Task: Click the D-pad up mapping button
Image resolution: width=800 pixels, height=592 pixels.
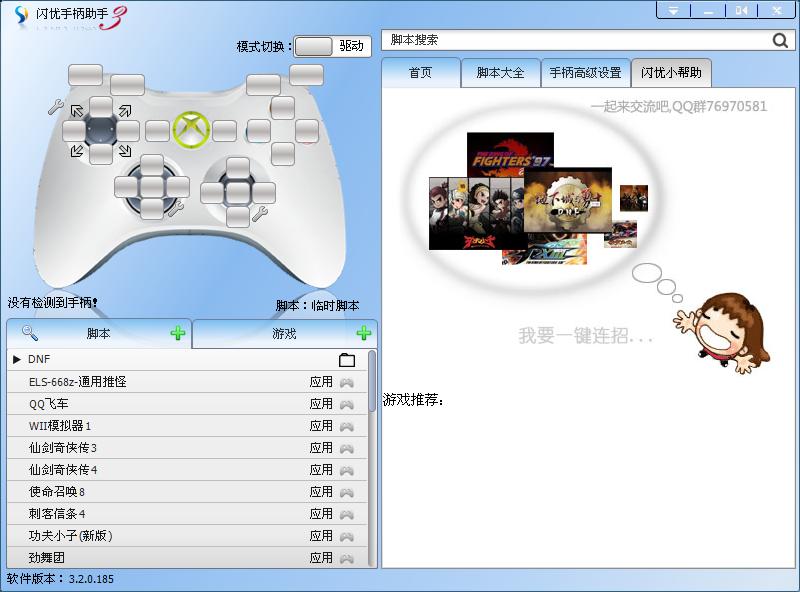Action: tap(101, 108)
